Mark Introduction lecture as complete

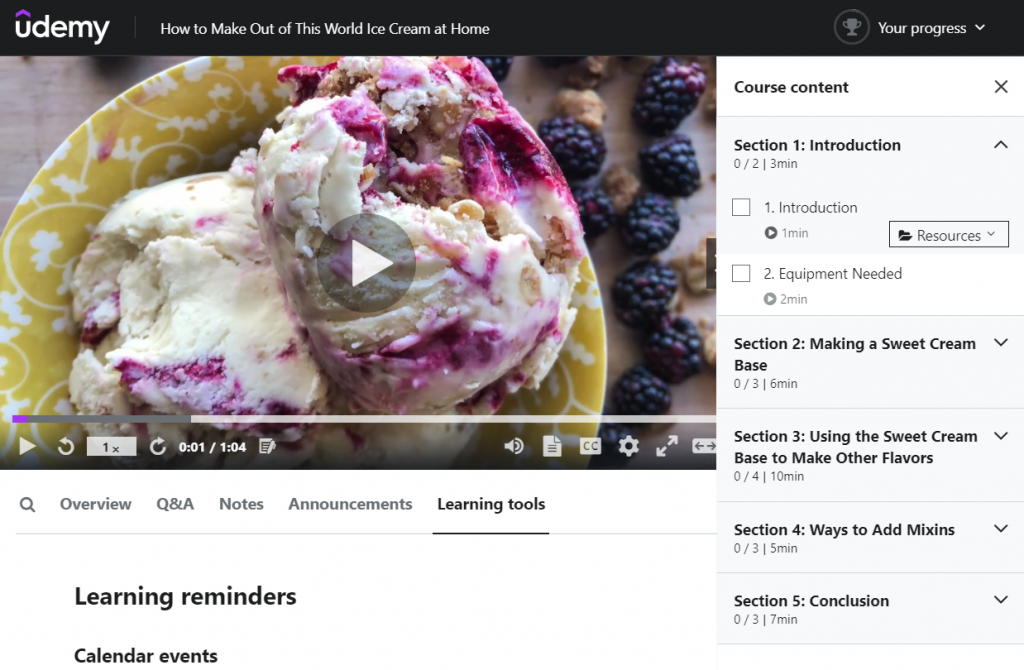(x=741, y=207)
